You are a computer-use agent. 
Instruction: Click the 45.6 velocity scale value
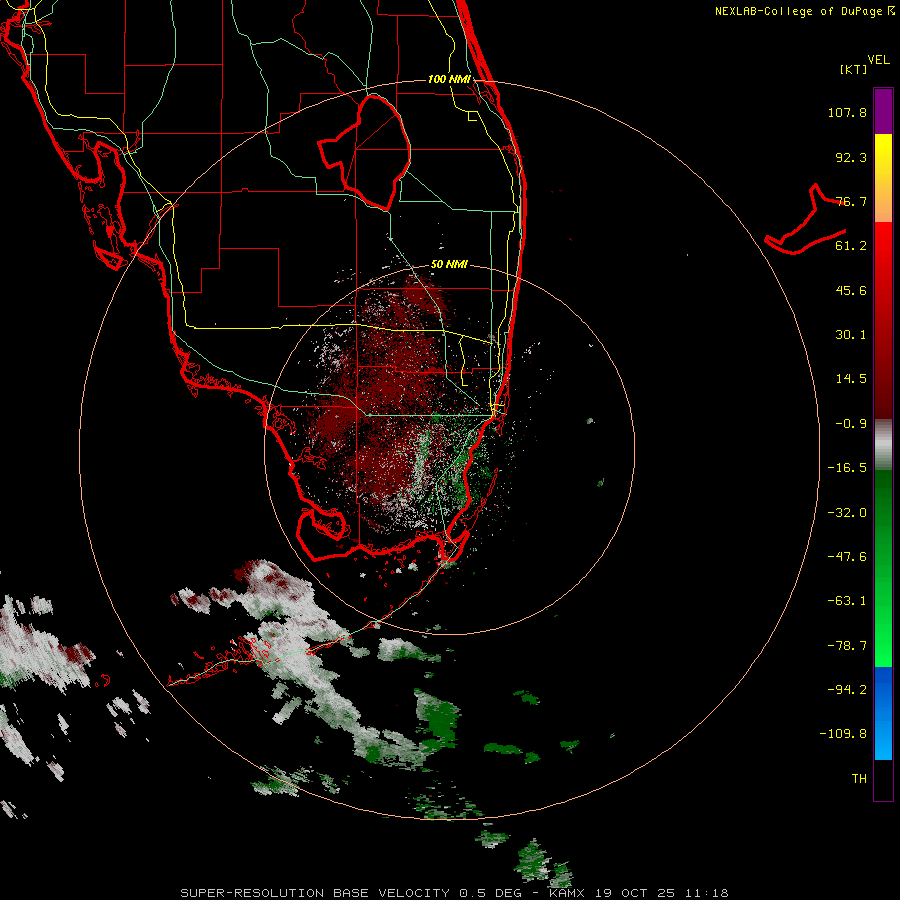coord(851,290)
